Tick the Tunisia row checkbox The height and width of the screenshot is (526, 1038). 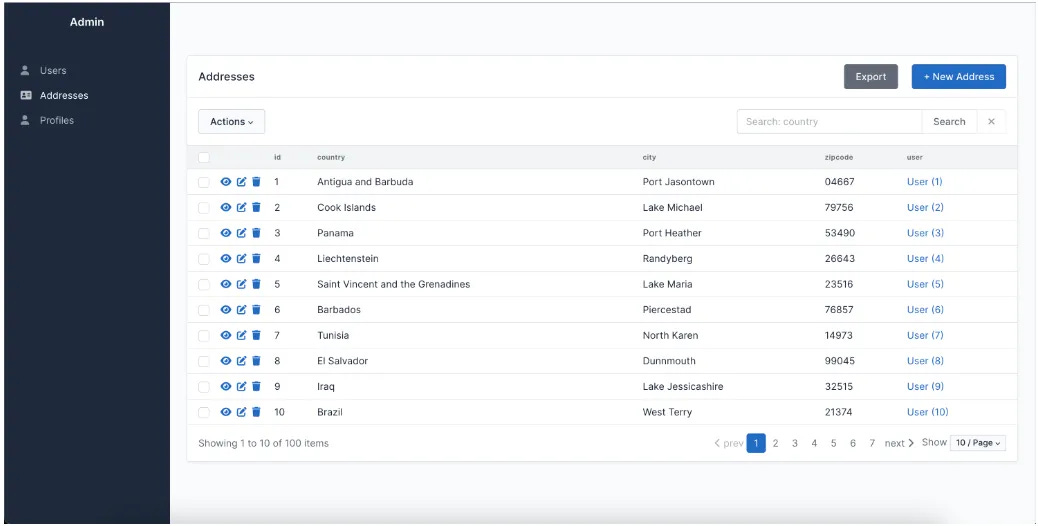(204, 335)
